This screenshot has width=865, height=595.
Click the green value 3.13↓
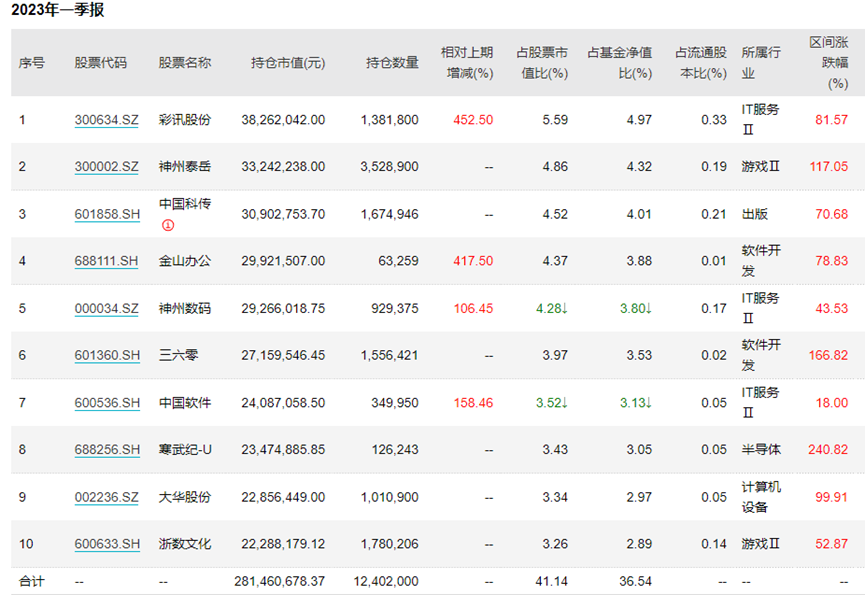click(x=636, y=403)
